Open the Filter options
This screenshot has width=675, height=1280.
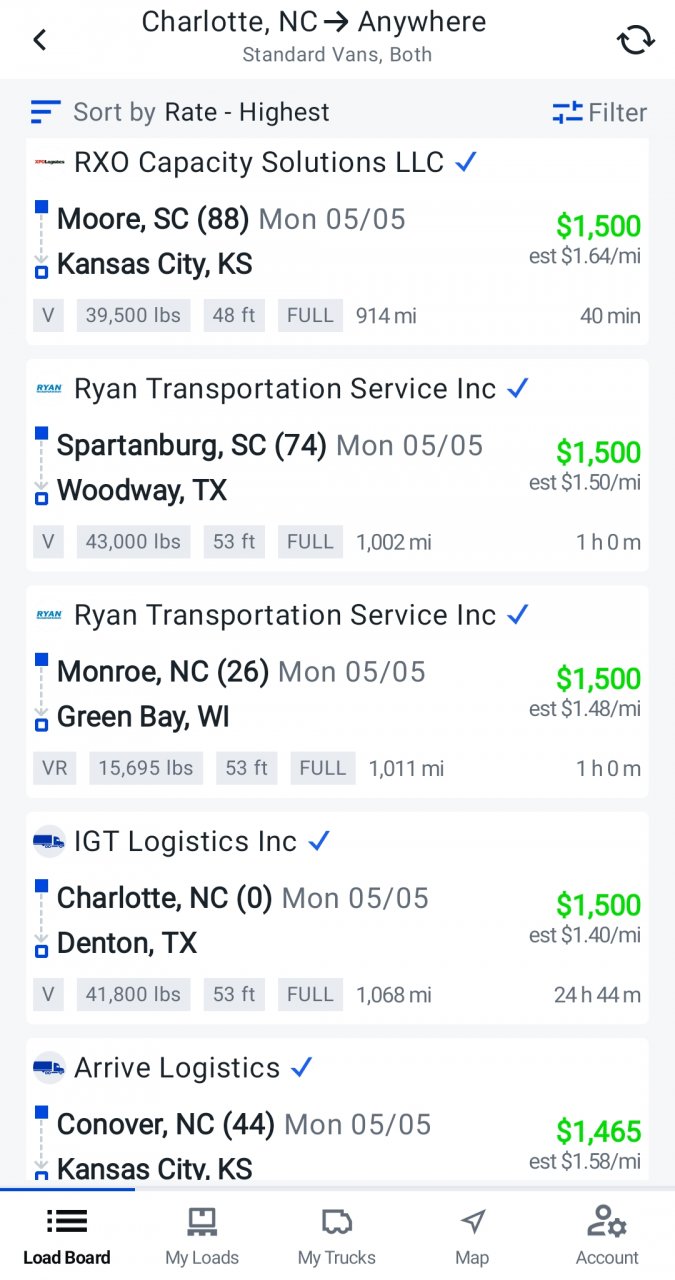point(599,113)
